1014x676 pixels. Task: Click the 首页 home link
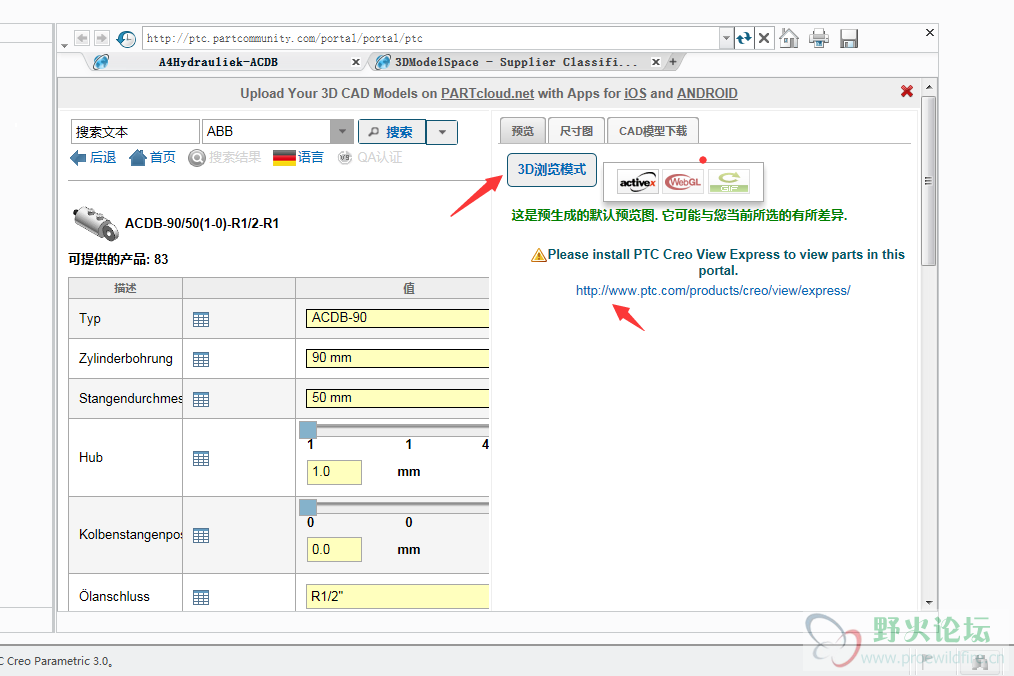[153, 157]
